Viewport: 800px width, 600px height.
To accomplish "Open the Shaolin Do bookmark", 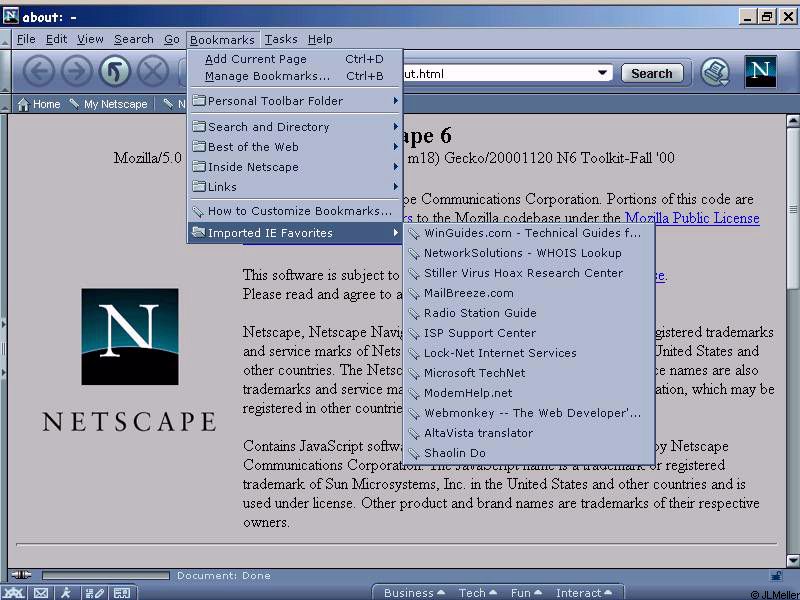I will tap(529, 453).
